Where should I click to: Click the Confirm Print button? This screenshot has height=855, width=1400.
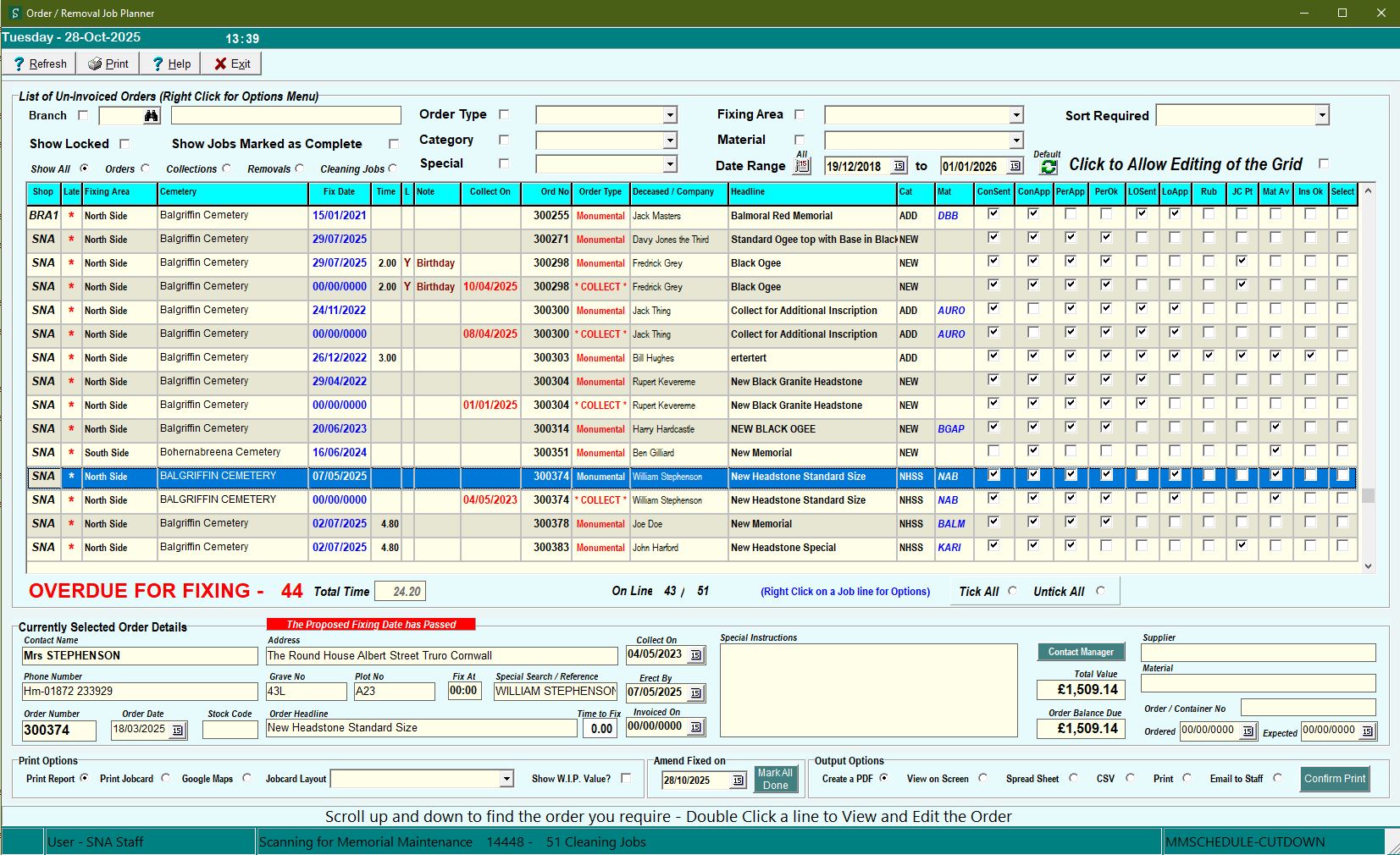point(1335,779)
